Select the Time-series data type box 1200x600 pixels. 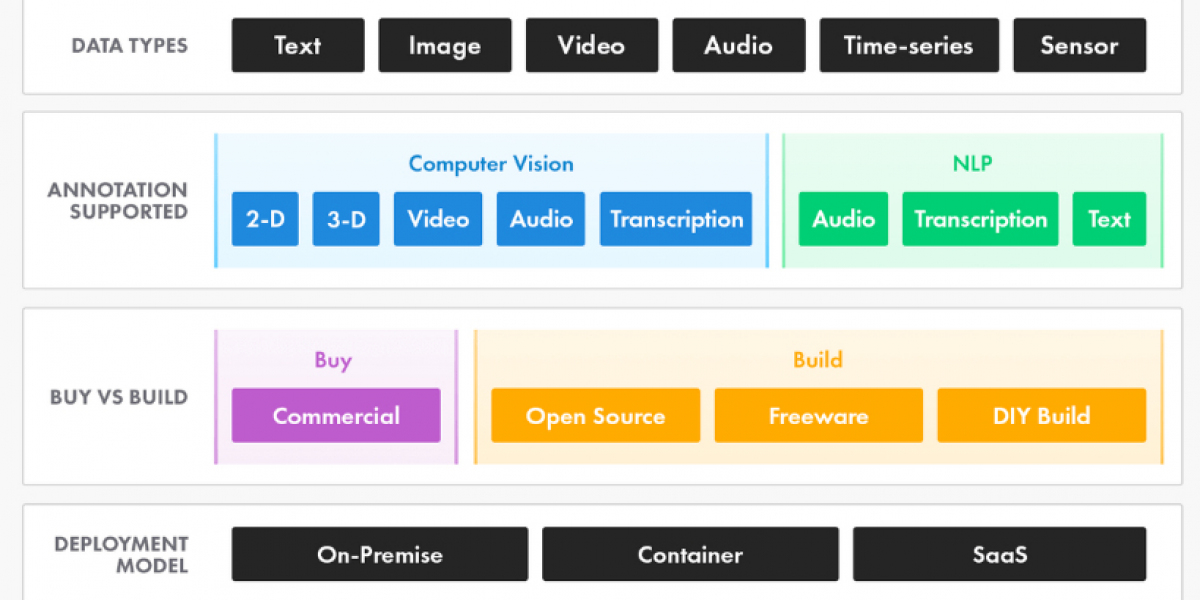coord(908,45)
